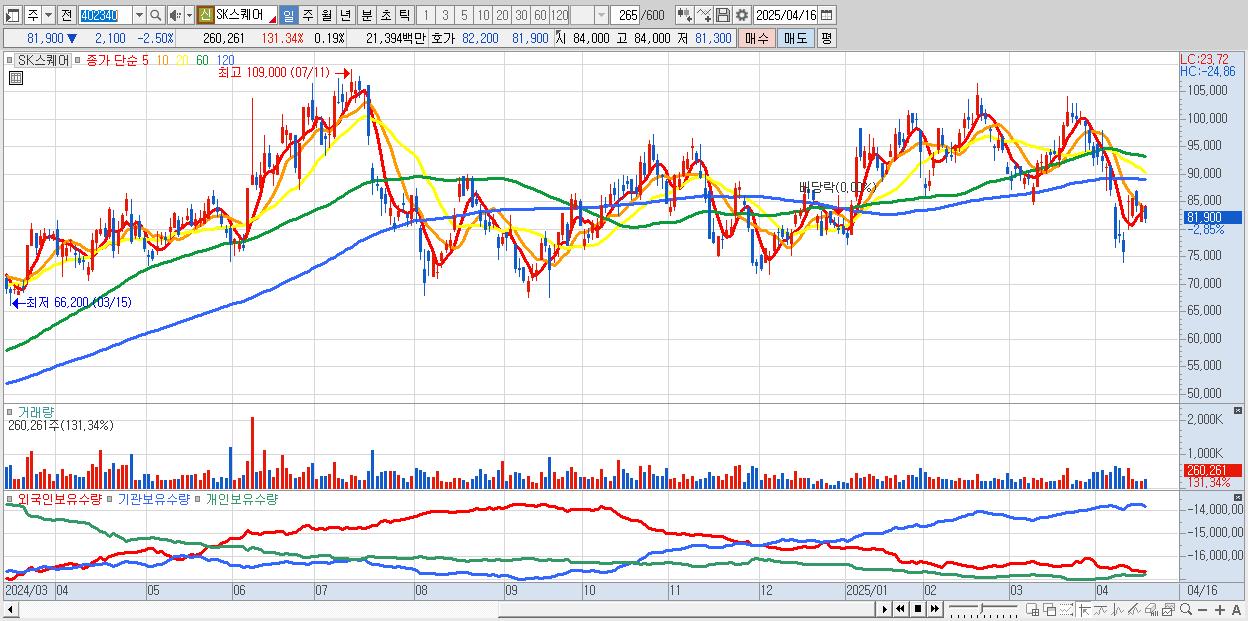Click the overlapping windows icon

click(1049, 609)
